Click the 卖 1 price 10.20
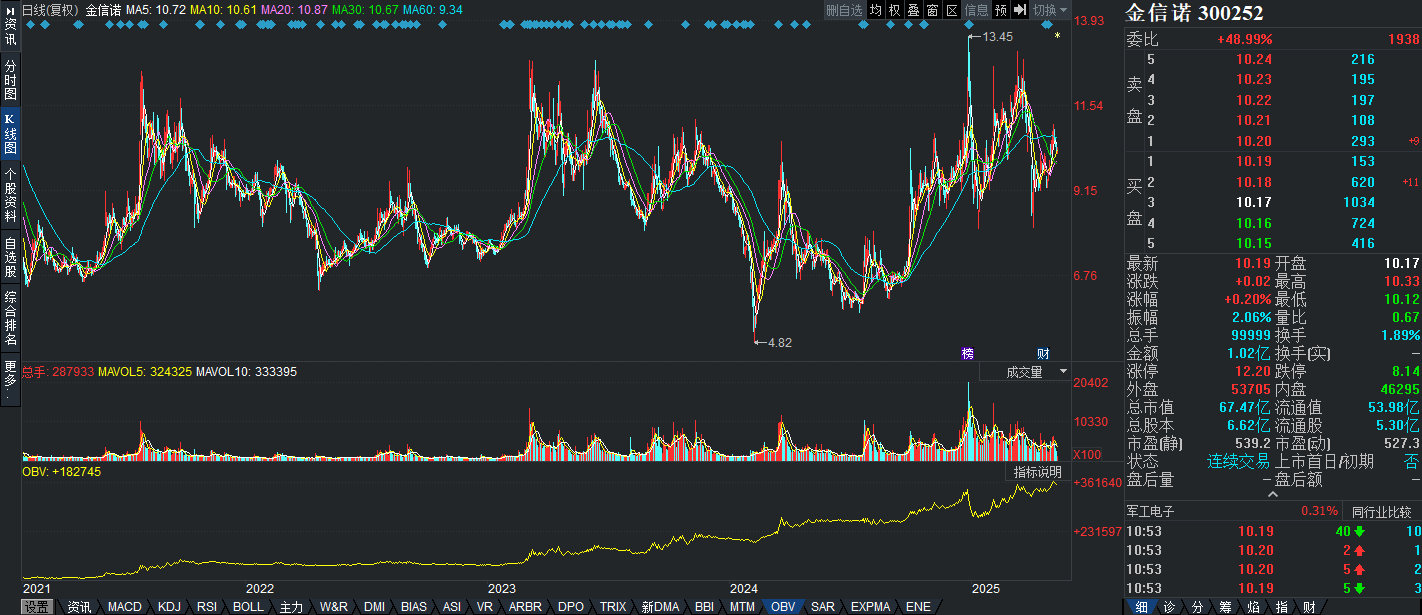The width and height of the screenshot is (1422, 615). point(1254,141)
